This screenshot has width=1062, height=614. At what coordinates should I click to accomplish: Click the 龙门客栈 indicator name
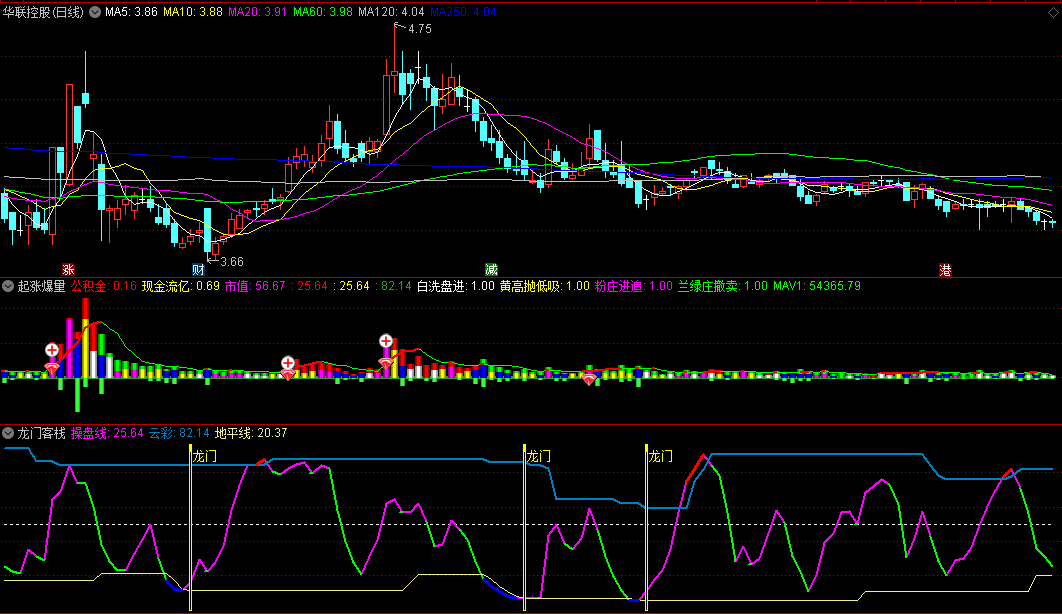[41, 433]
